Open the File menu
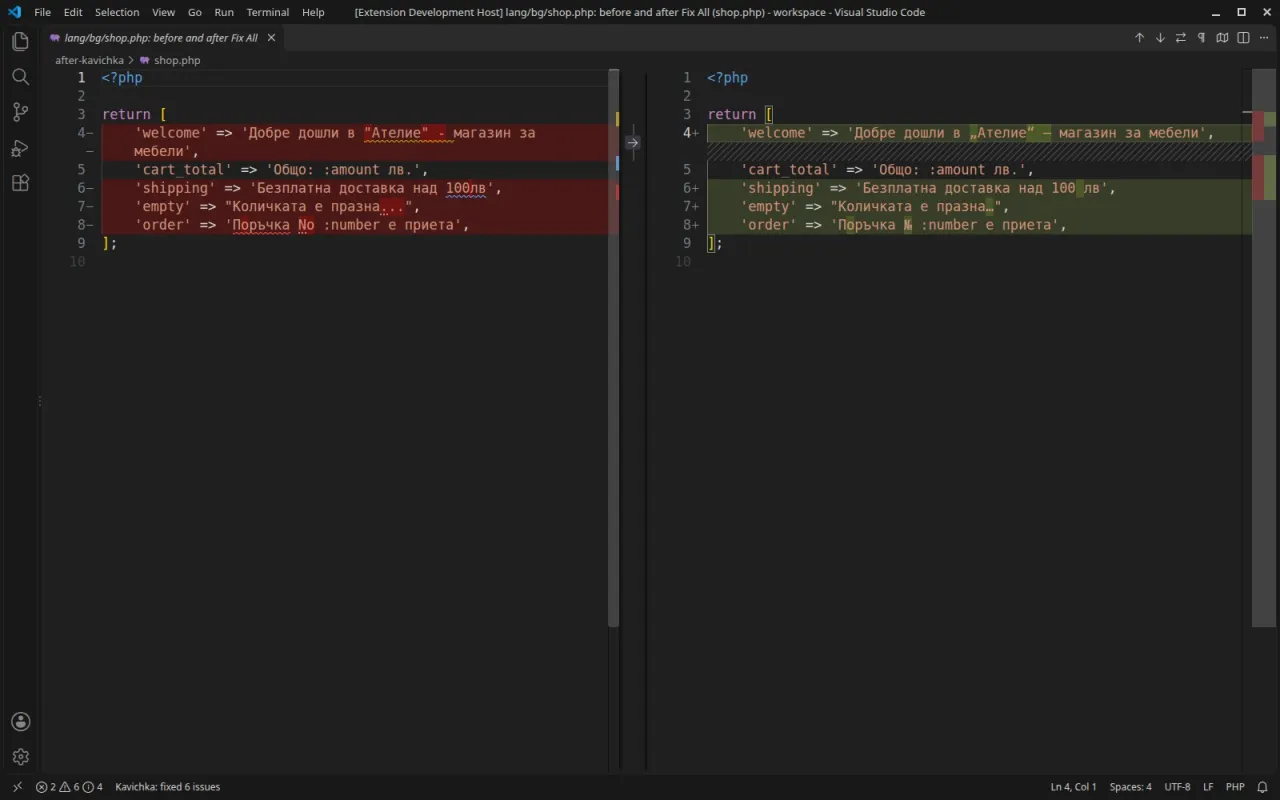 pos(42,12)
